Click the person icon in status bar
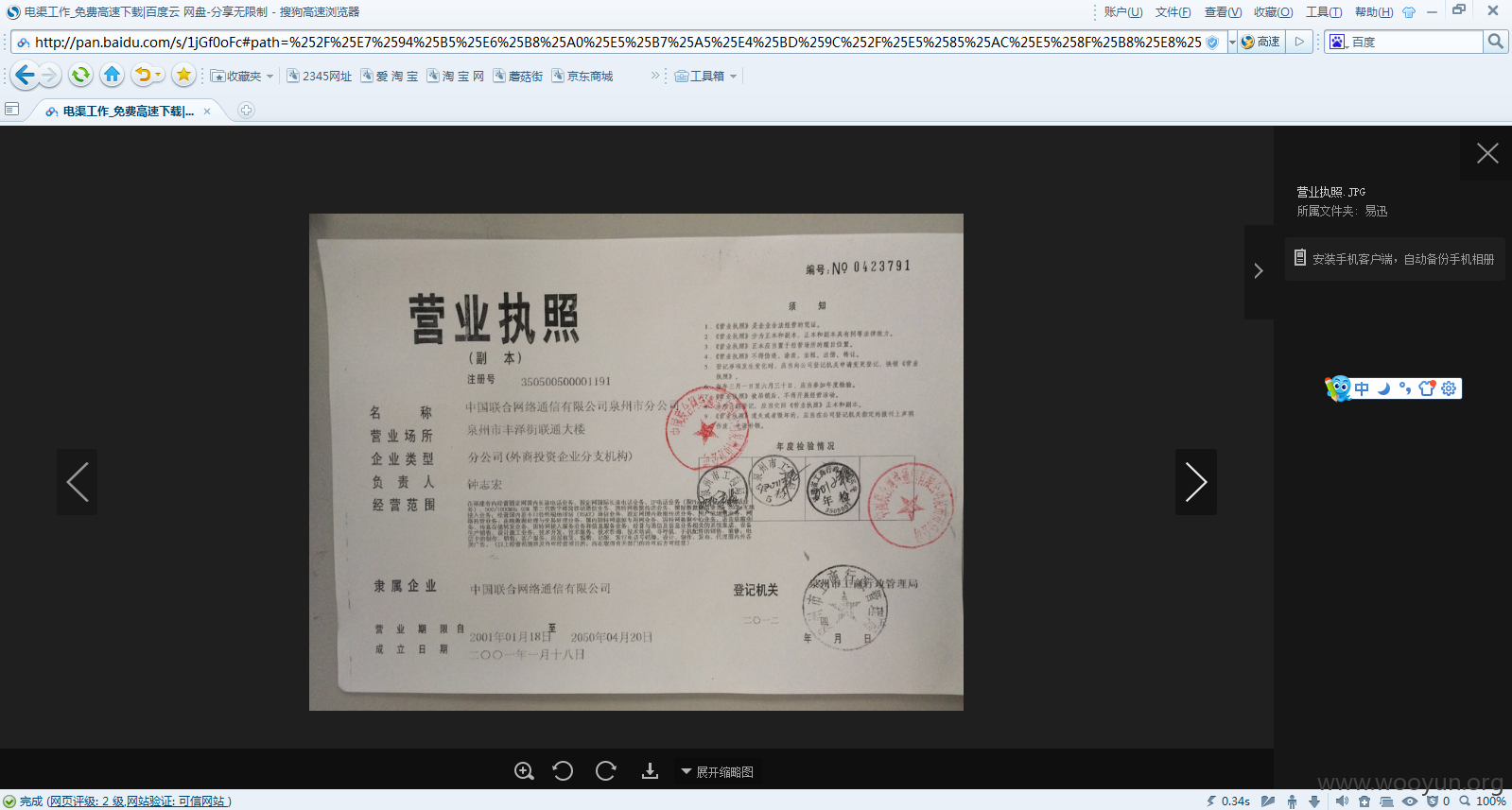 pos(1292,801)
